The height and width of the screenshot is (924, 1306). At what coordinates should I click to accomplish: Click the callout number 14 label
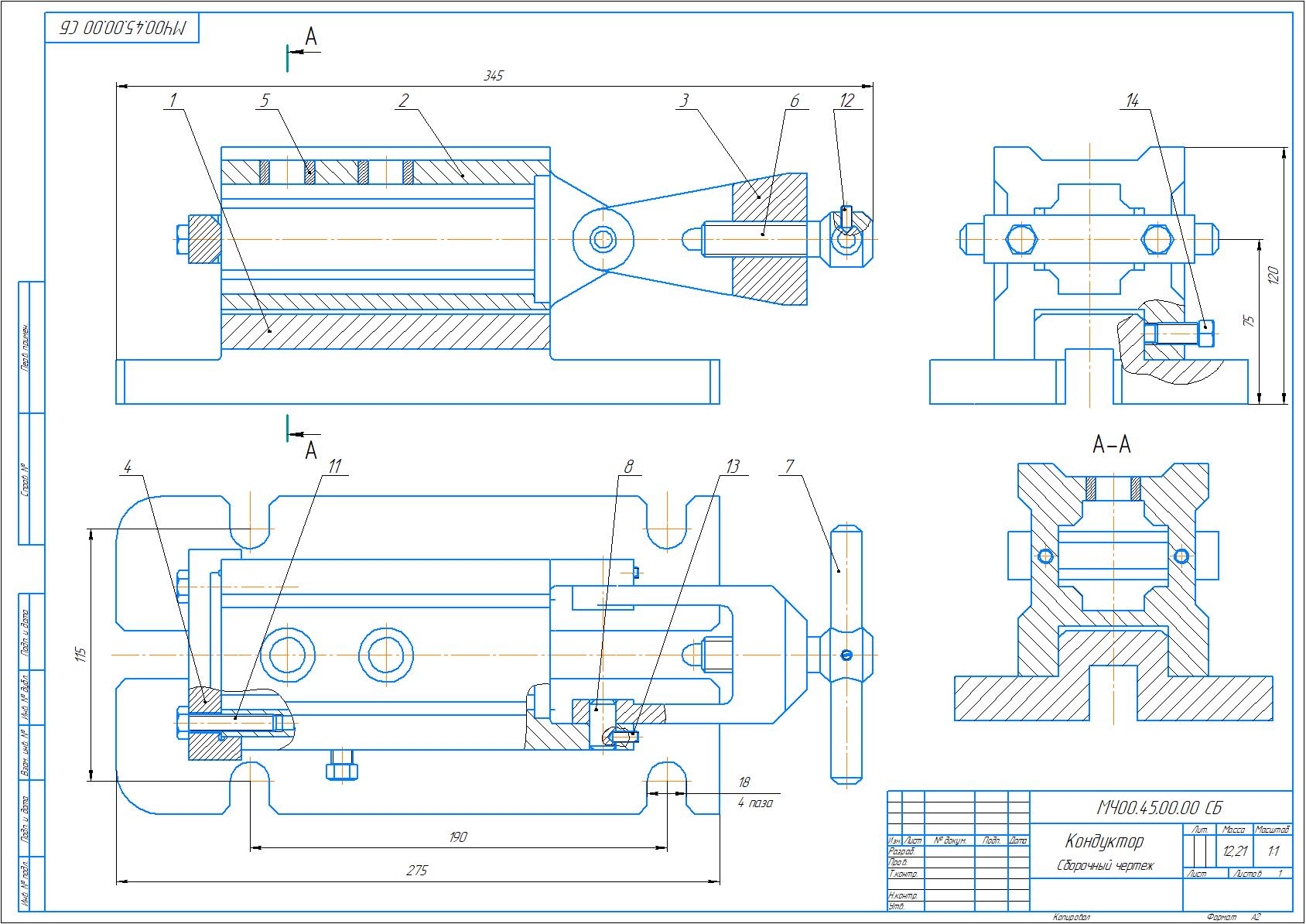(x=1133, y=100)
